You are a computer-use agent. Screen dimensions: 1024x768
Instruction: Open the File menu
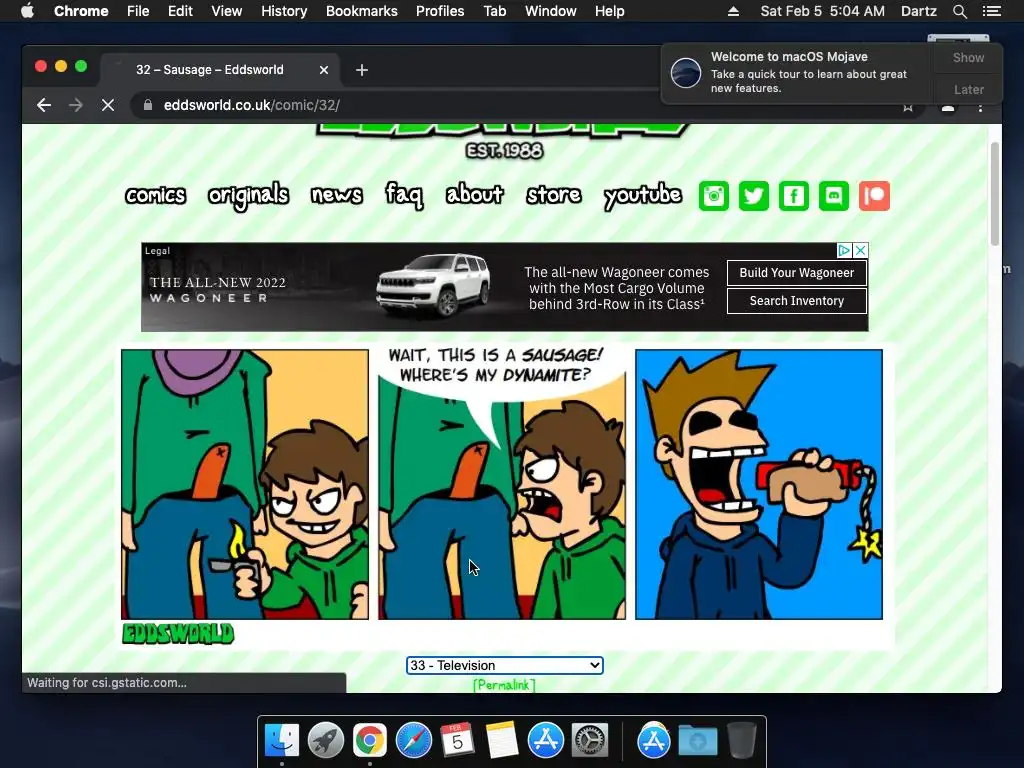click(138, 11)
